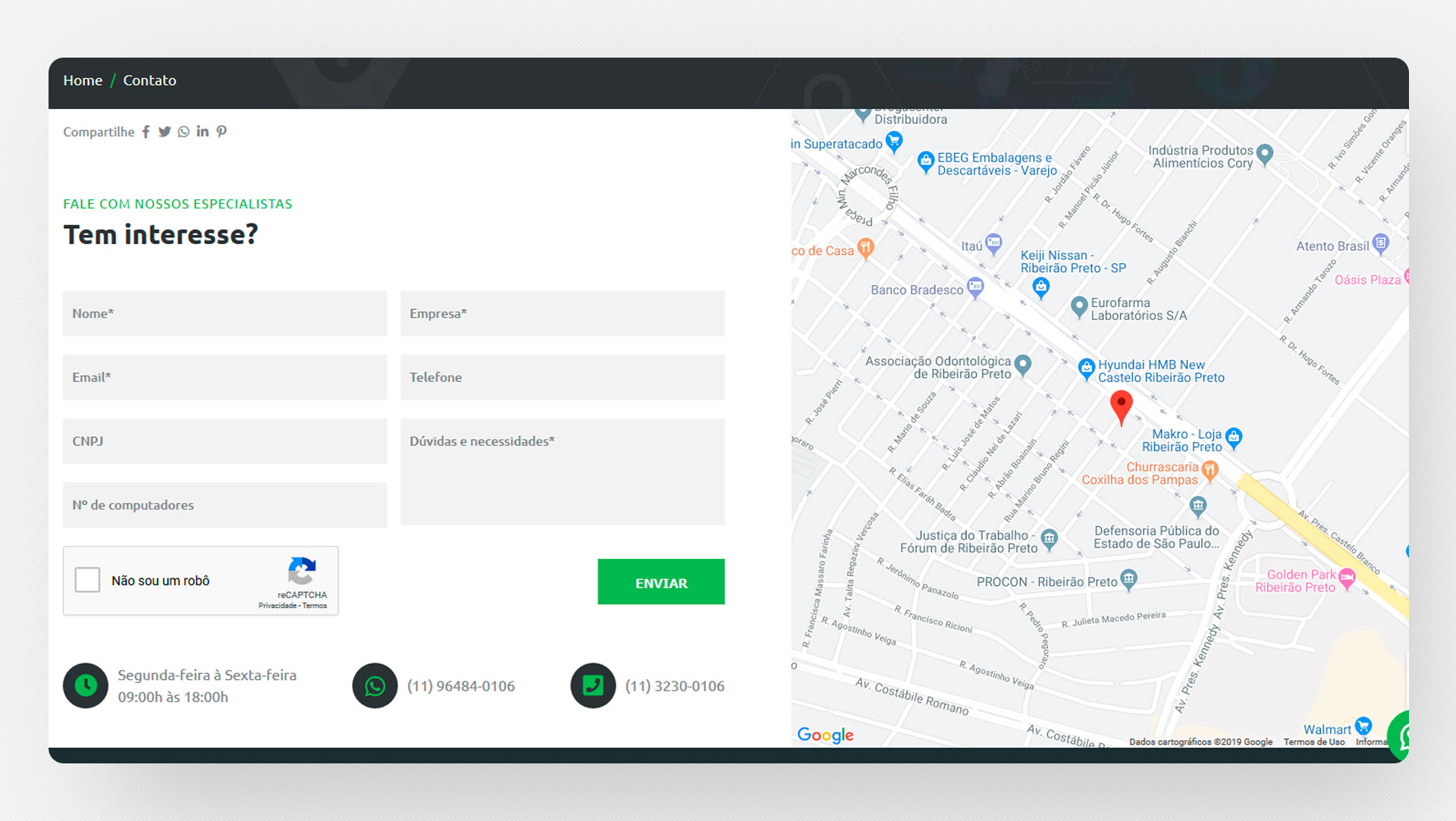Click the Makro Loja map marker
This screenshot has width=1456, height=821.
tap(1234, 437)
